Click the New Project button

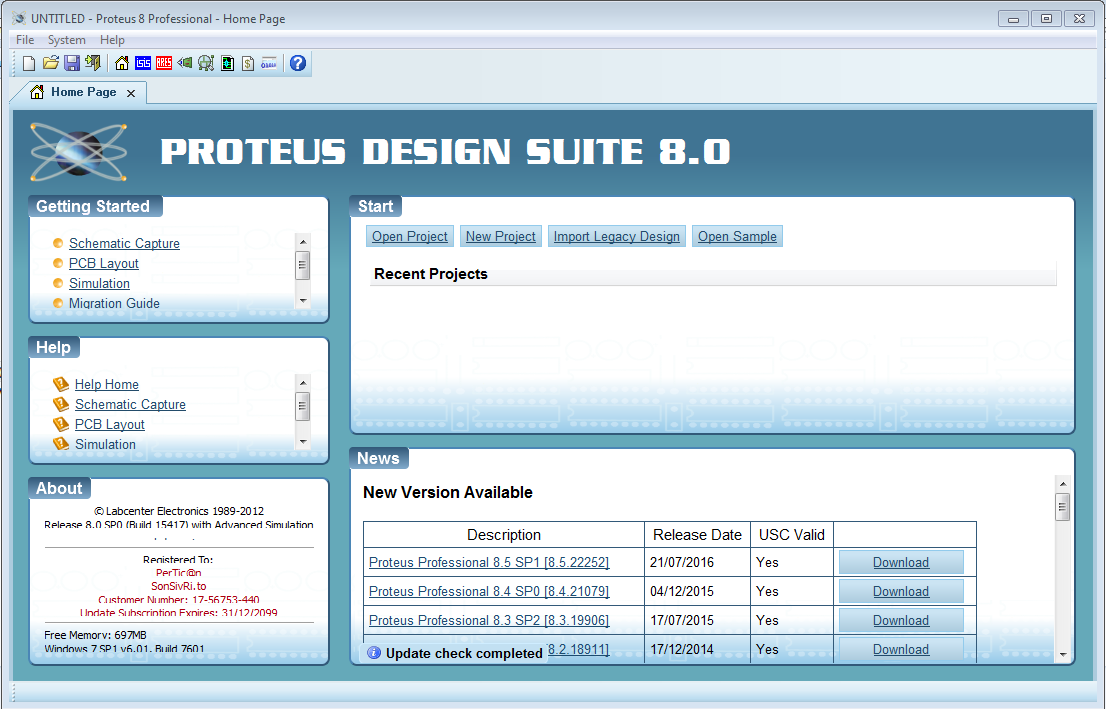point(500,236)
